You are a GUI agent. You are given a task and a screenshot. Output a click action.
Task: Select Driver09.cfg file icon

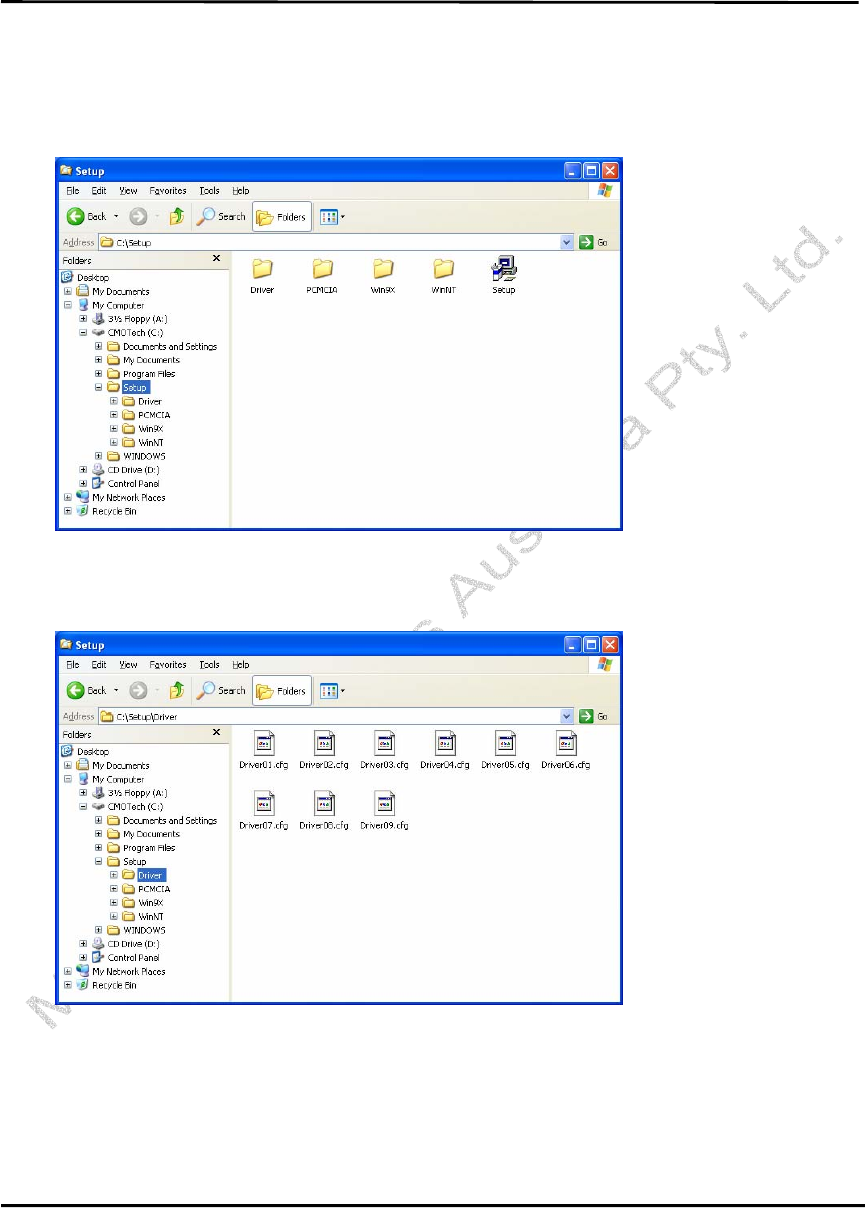click(x=384, y=803)
